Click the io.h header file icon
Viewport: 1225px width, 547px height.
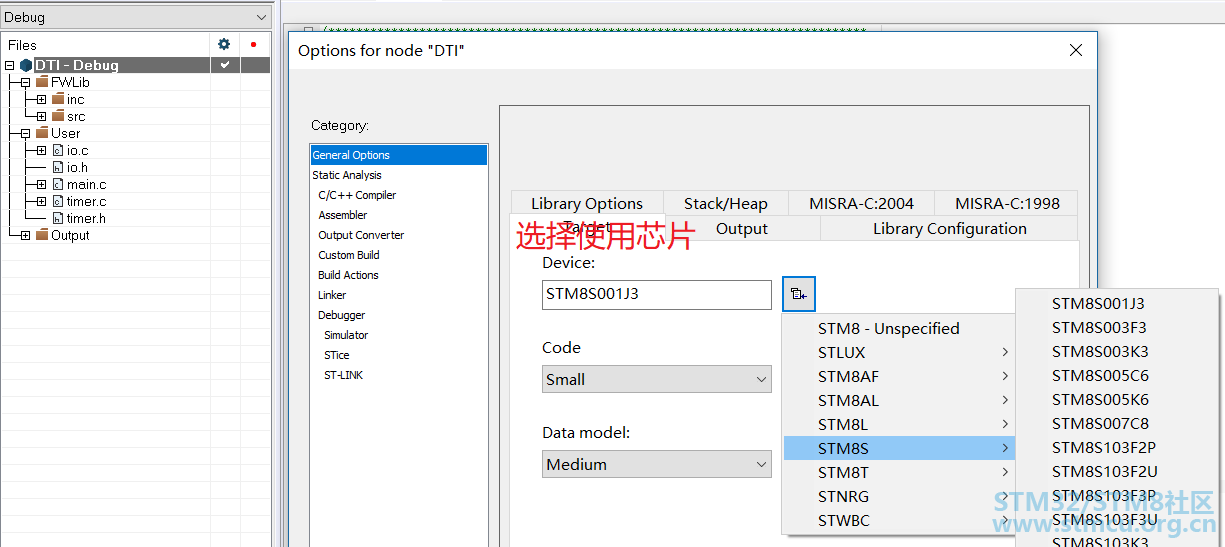pyautogui.click(x=58, y=167)
